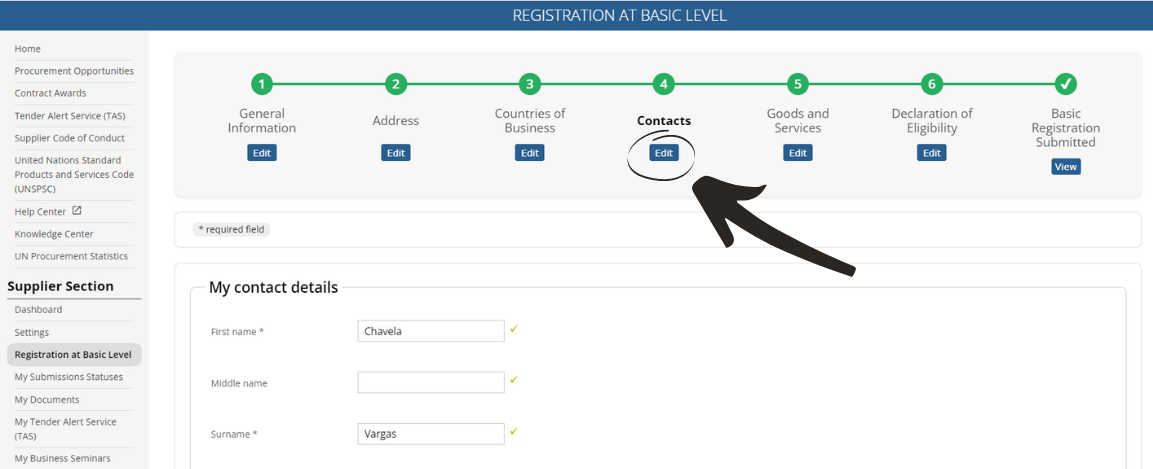1153x469 pixels.
Task: Open My Documents in Supplier Section
Action: (47, 400)
